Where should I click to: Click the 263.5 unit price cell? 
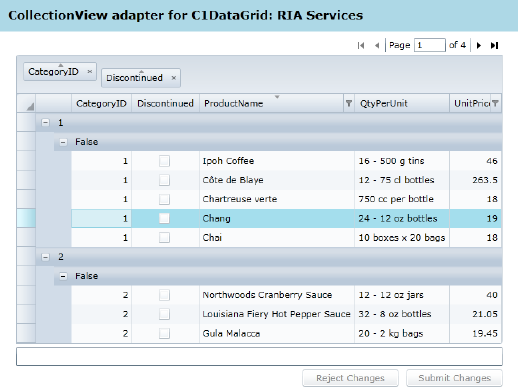(x=475, y=180)
